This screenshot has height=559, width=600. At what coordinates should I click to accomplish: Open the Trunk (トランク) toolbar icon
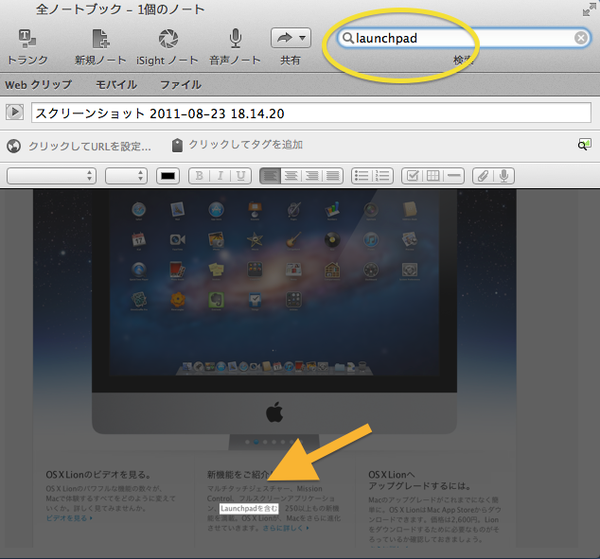[x=27, y=39]
